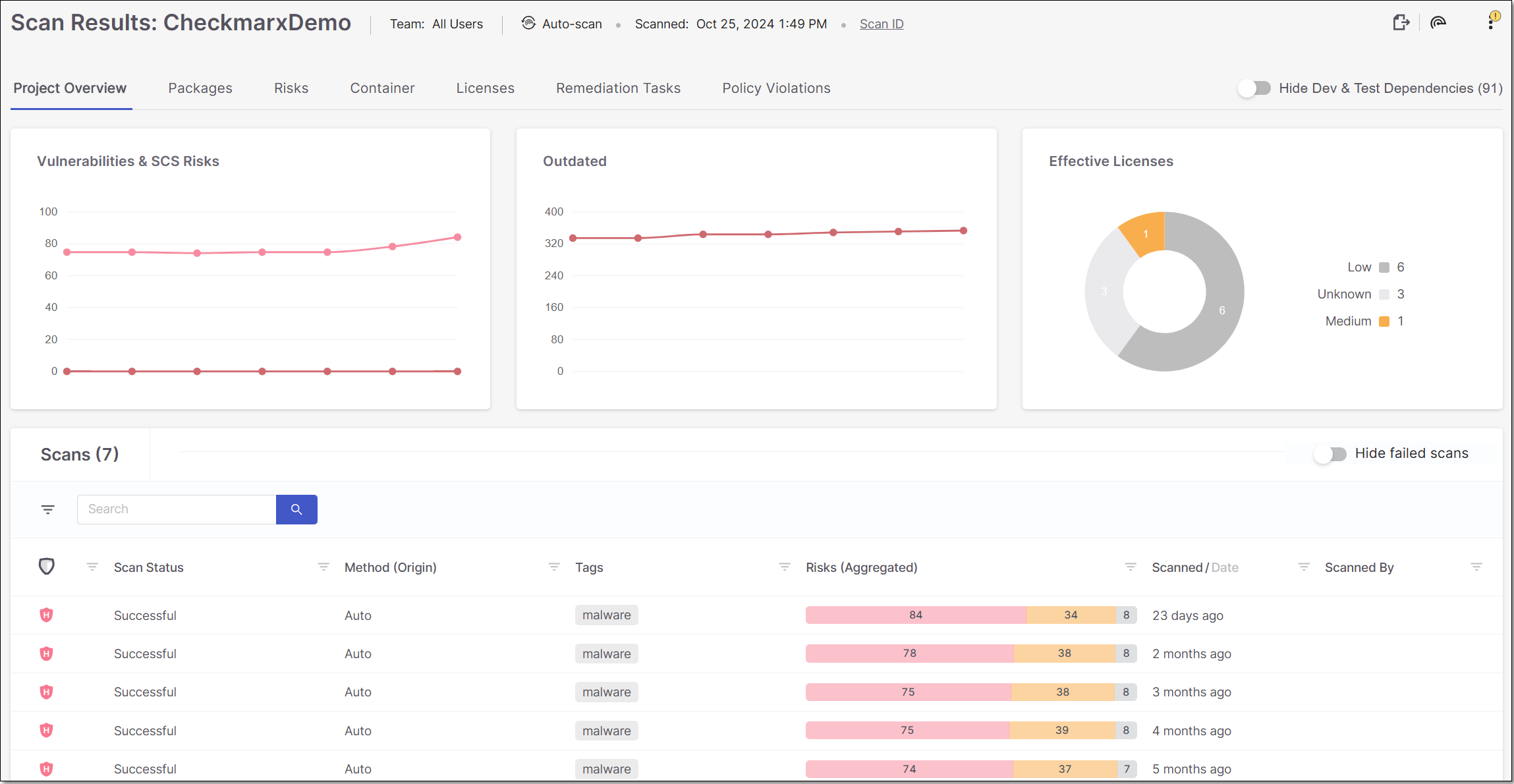This screenshot has height=784, width=1514.
Task: Click the '5 months ago' scanned cell
Action: click(x=1191, y=769)
